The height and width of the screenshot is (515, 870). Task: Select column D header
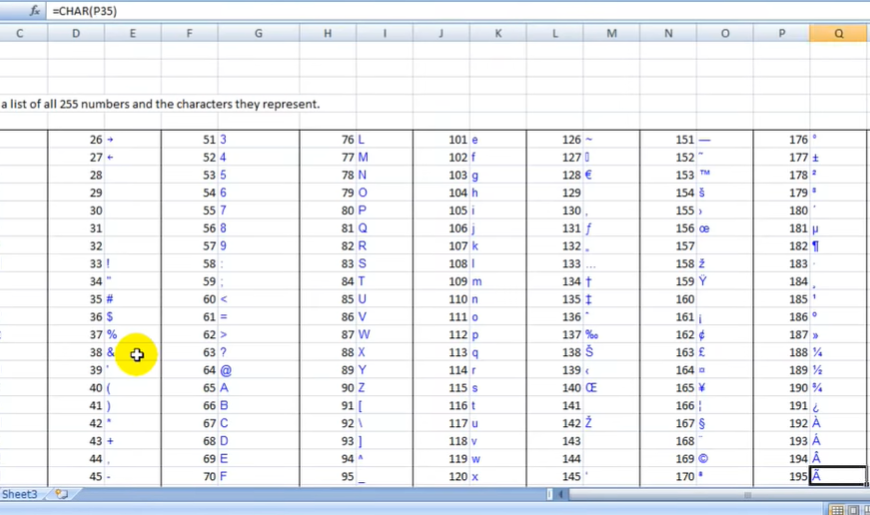tap(76, 33)
